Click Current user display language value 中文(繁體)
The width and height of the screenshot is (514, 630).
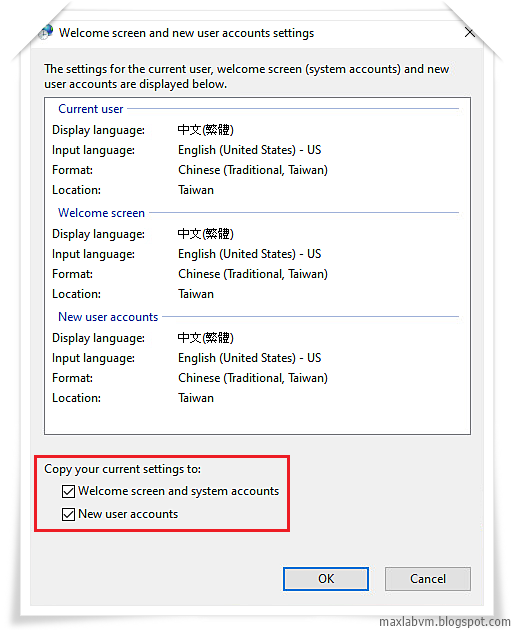click(x=205, y=129)
